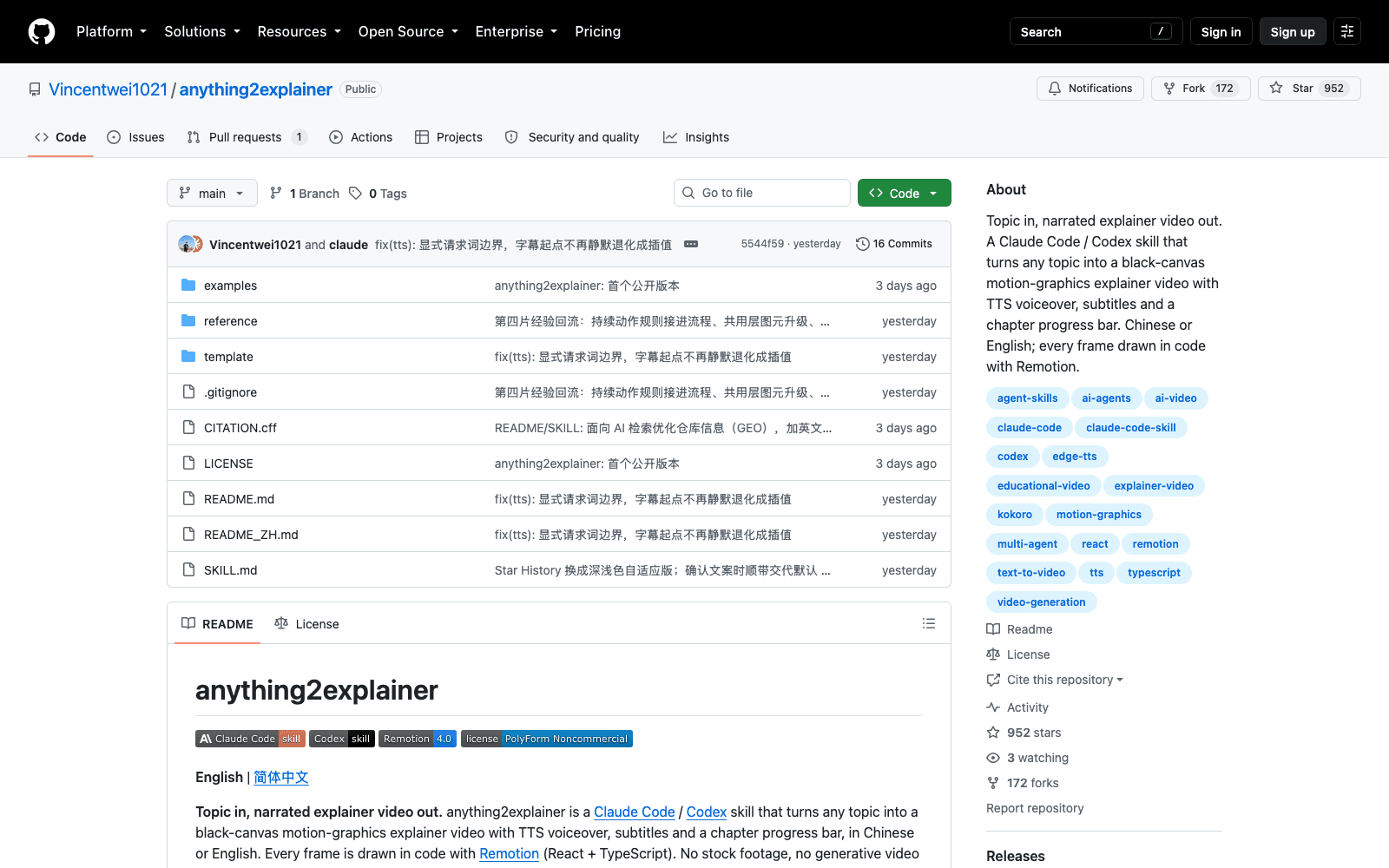This screenshot has width=1389, height=868.
Task: Expand Cite this repository dropdown
Action: (1055, 680)
